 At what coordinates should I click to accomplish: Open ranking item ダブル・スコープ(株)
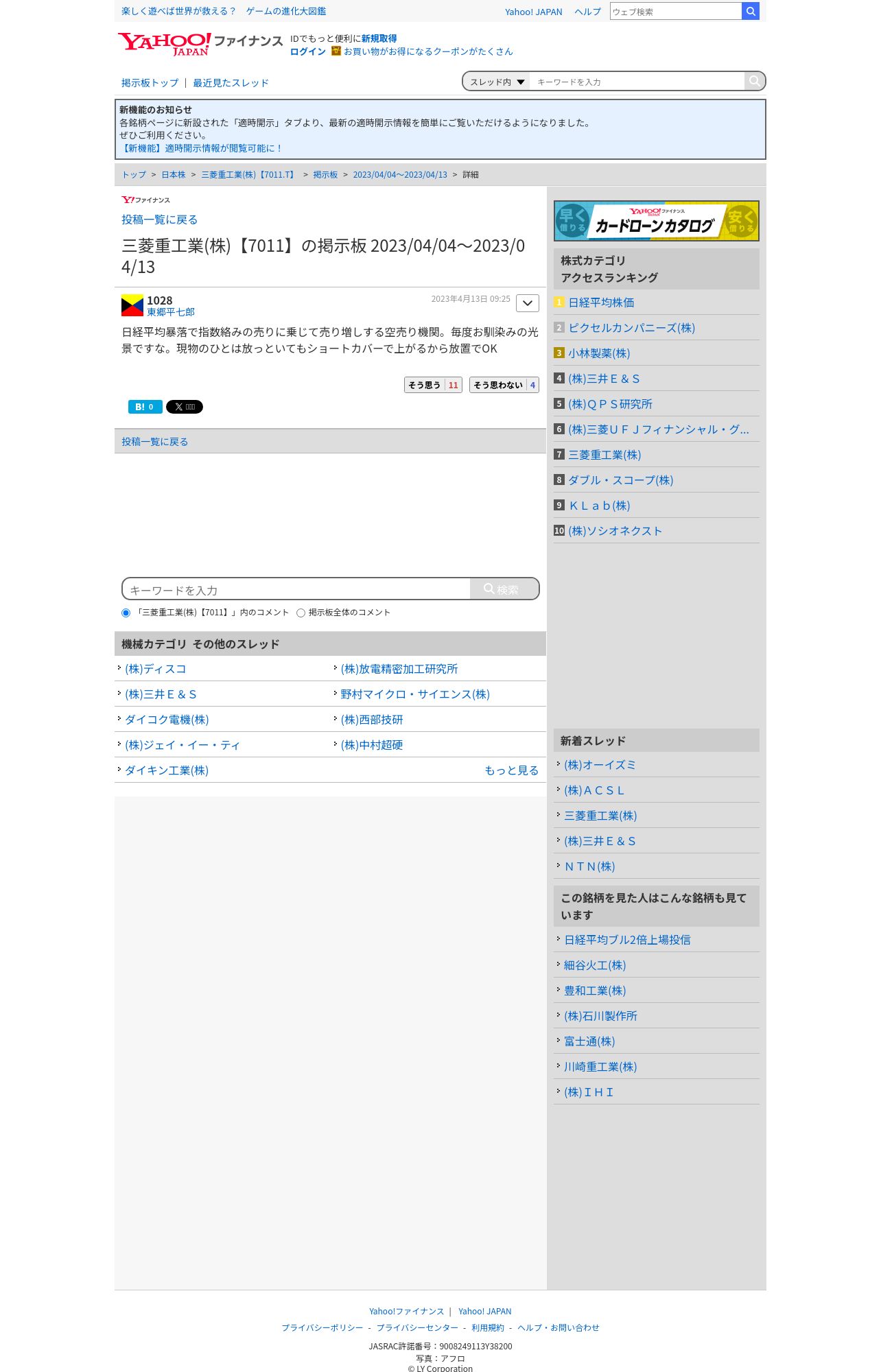point(620,480)
